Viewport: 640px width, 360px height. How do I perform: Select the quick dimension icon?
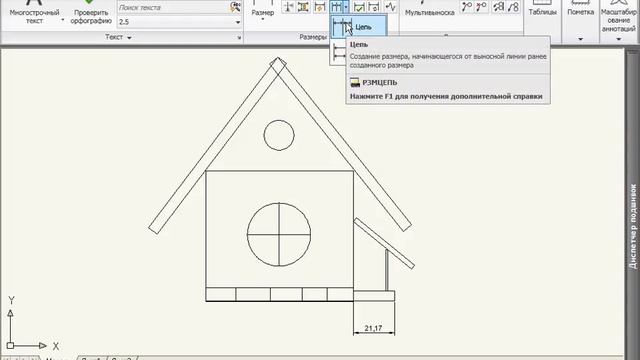point(320,7)
